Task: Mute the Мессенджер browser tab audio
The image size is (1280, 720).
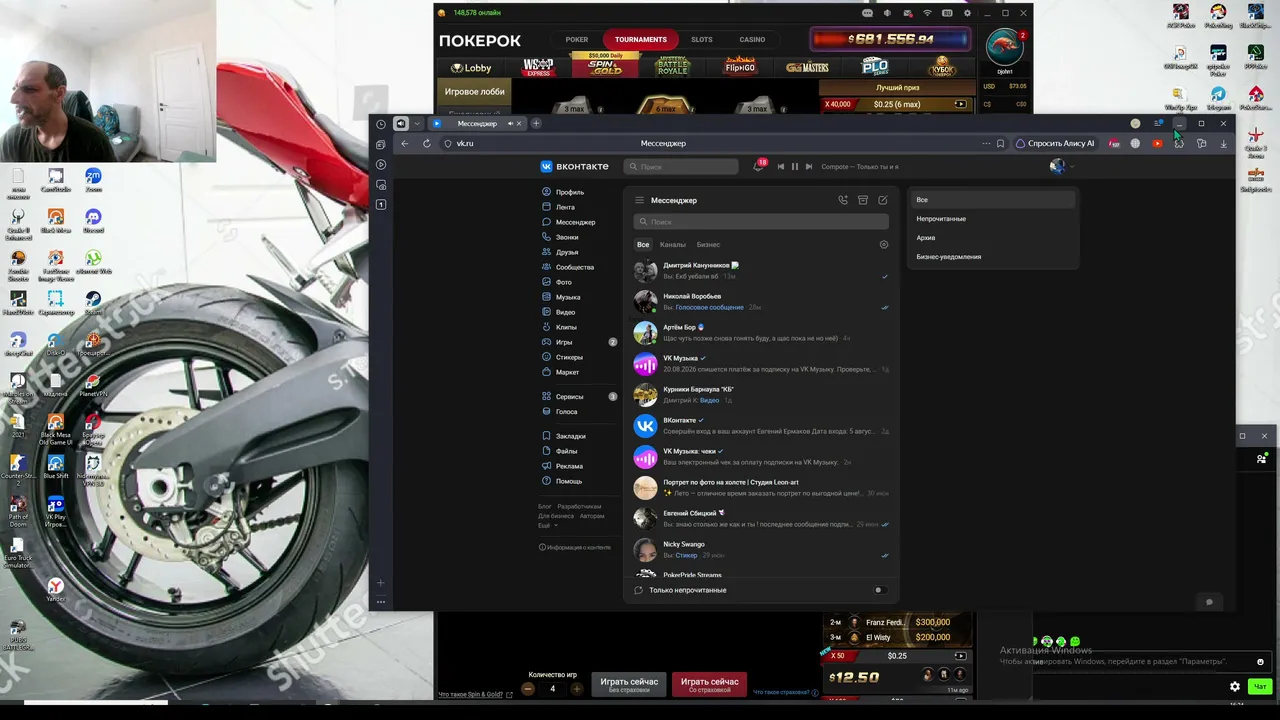Action: point(510,123)
